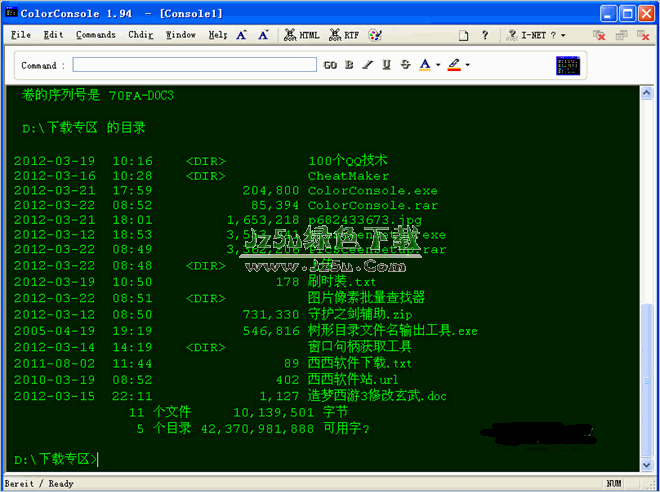Click the vertical scrollbar thumb

[647, 380]
